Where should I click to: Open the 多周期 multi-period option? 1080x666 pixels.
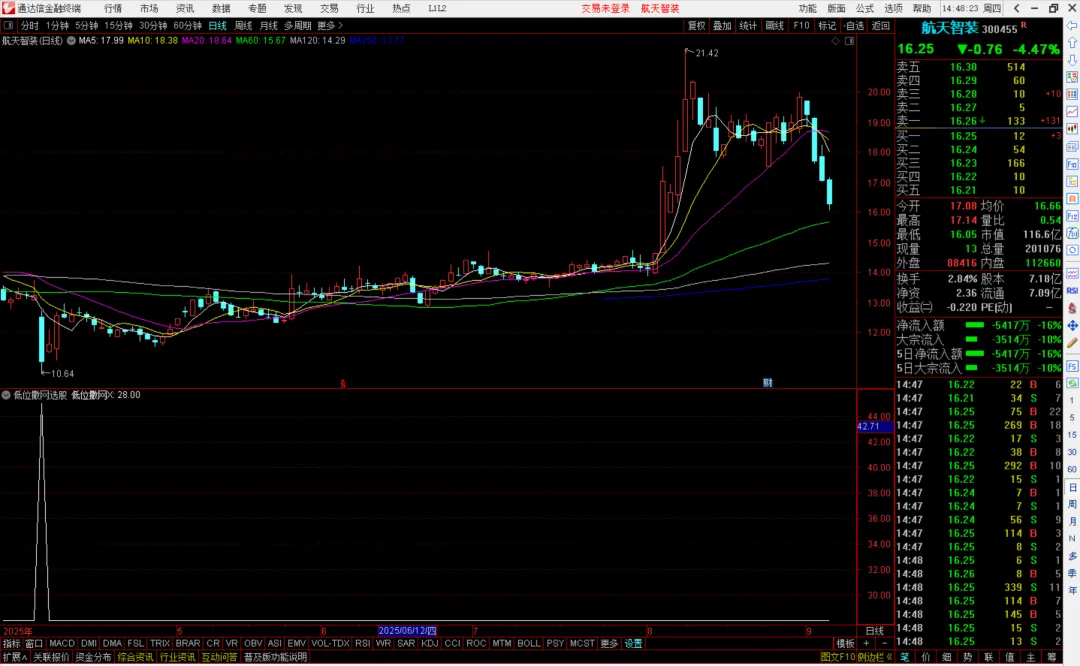pyautogui.click(x=298, y=25)
